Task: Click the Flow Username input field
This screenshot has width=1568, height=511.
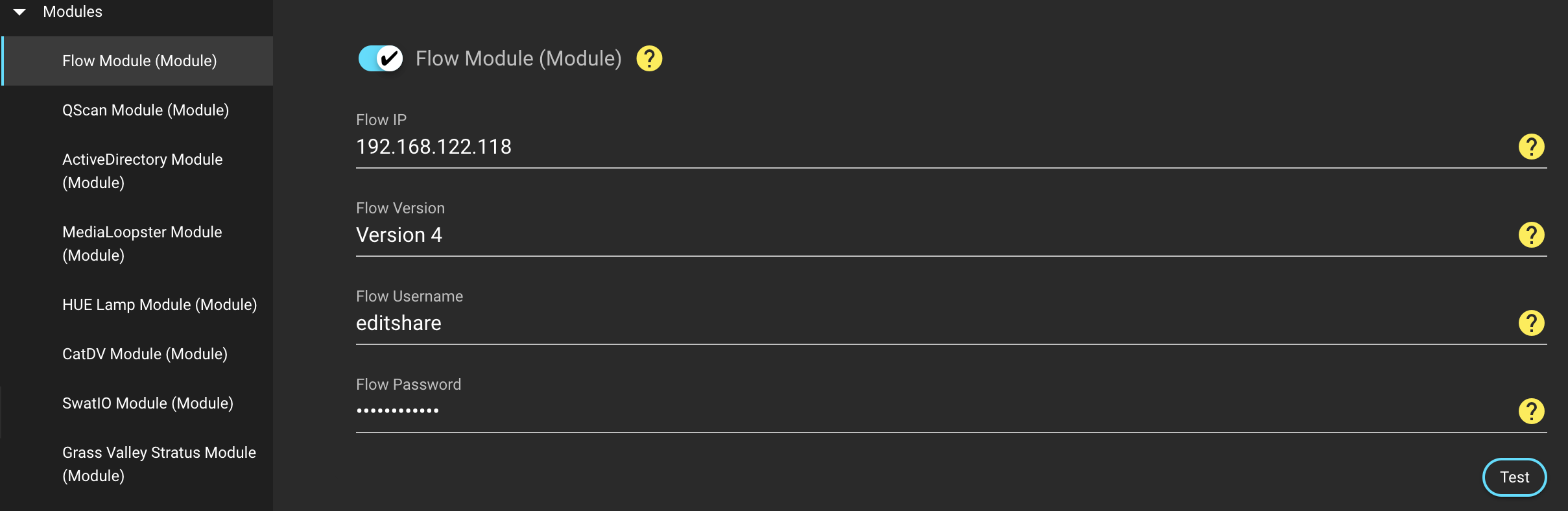Action: 908,323
